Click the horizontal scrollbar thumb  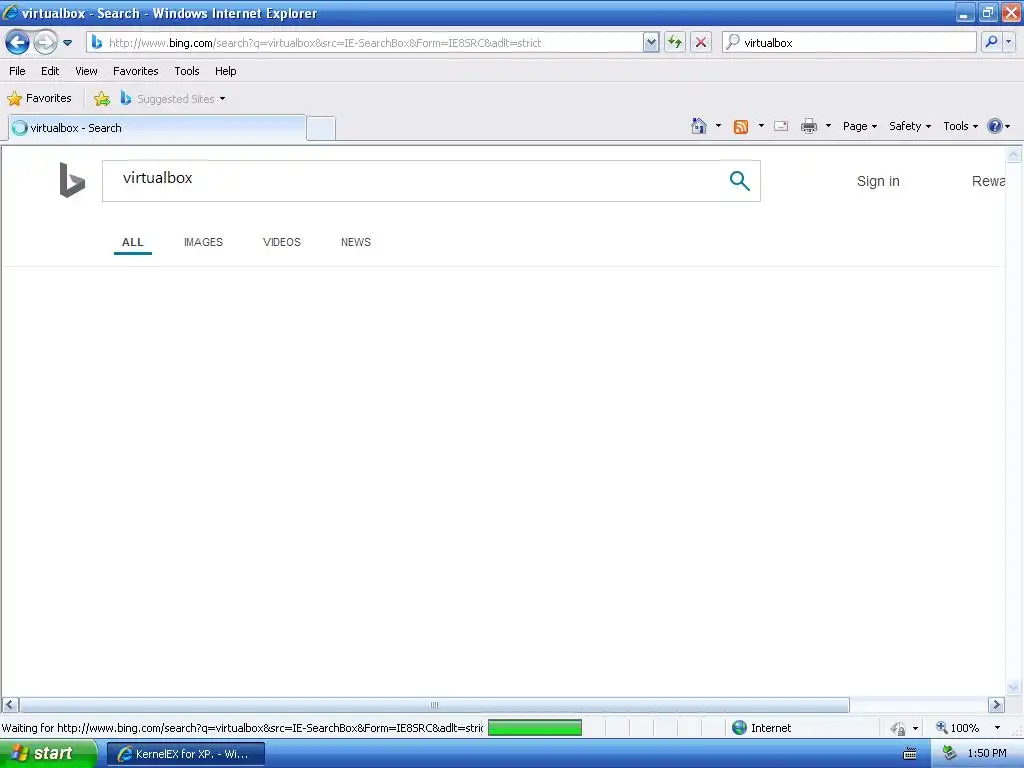(x=434, y=705)
